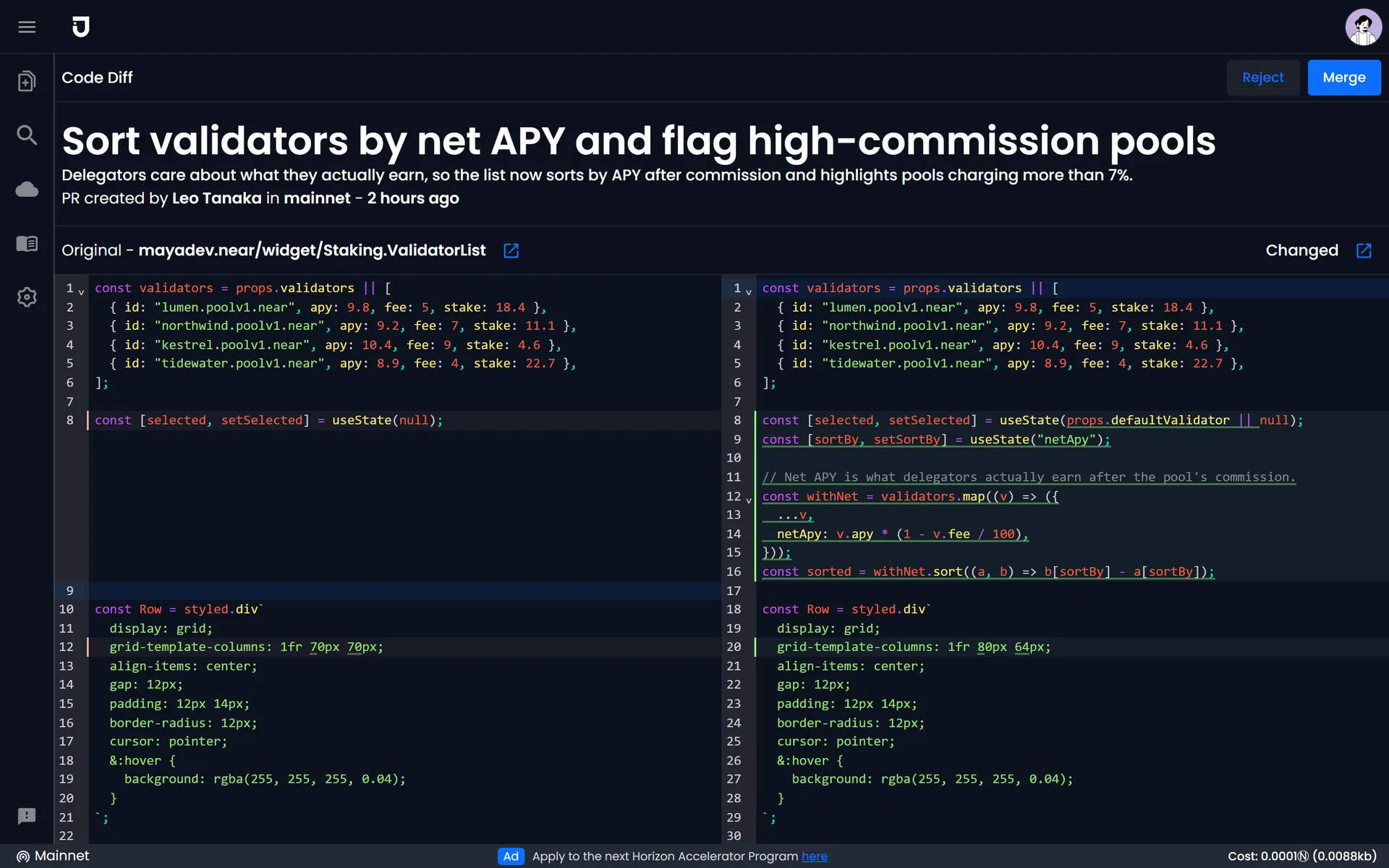Click 'mayadev.near/widget/Staking.ValidatorList' path
The width and height of the screenshot is (1389, 868).
point(312,250)
